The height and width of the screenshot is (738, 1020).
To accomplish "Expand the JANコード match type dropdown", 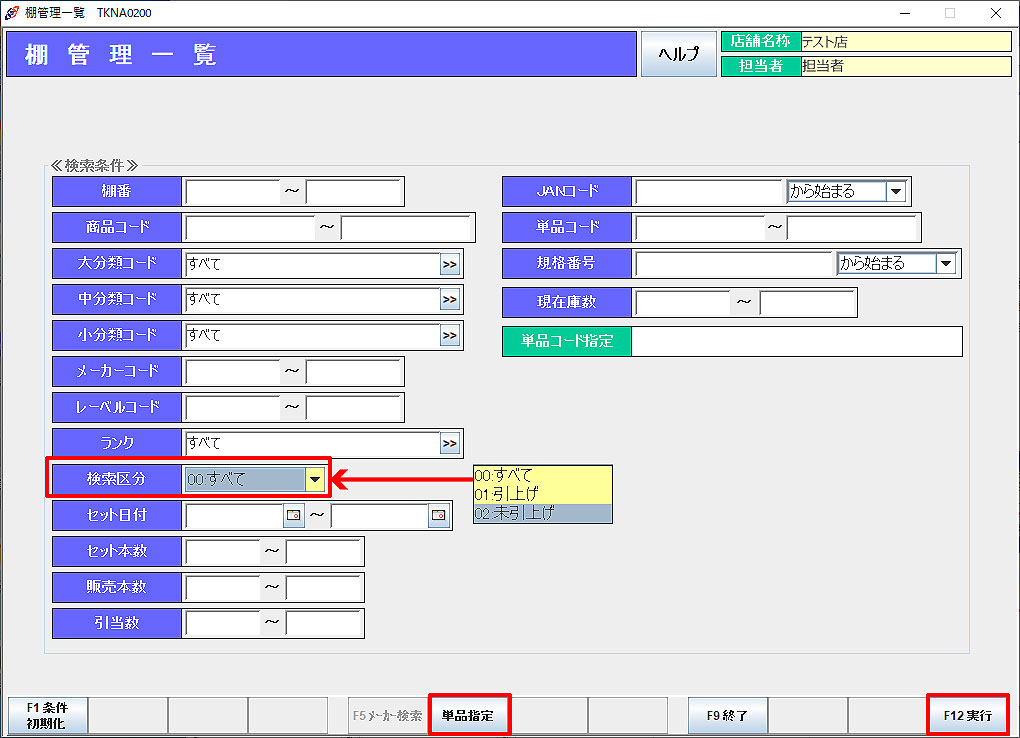I will point(896,192).
